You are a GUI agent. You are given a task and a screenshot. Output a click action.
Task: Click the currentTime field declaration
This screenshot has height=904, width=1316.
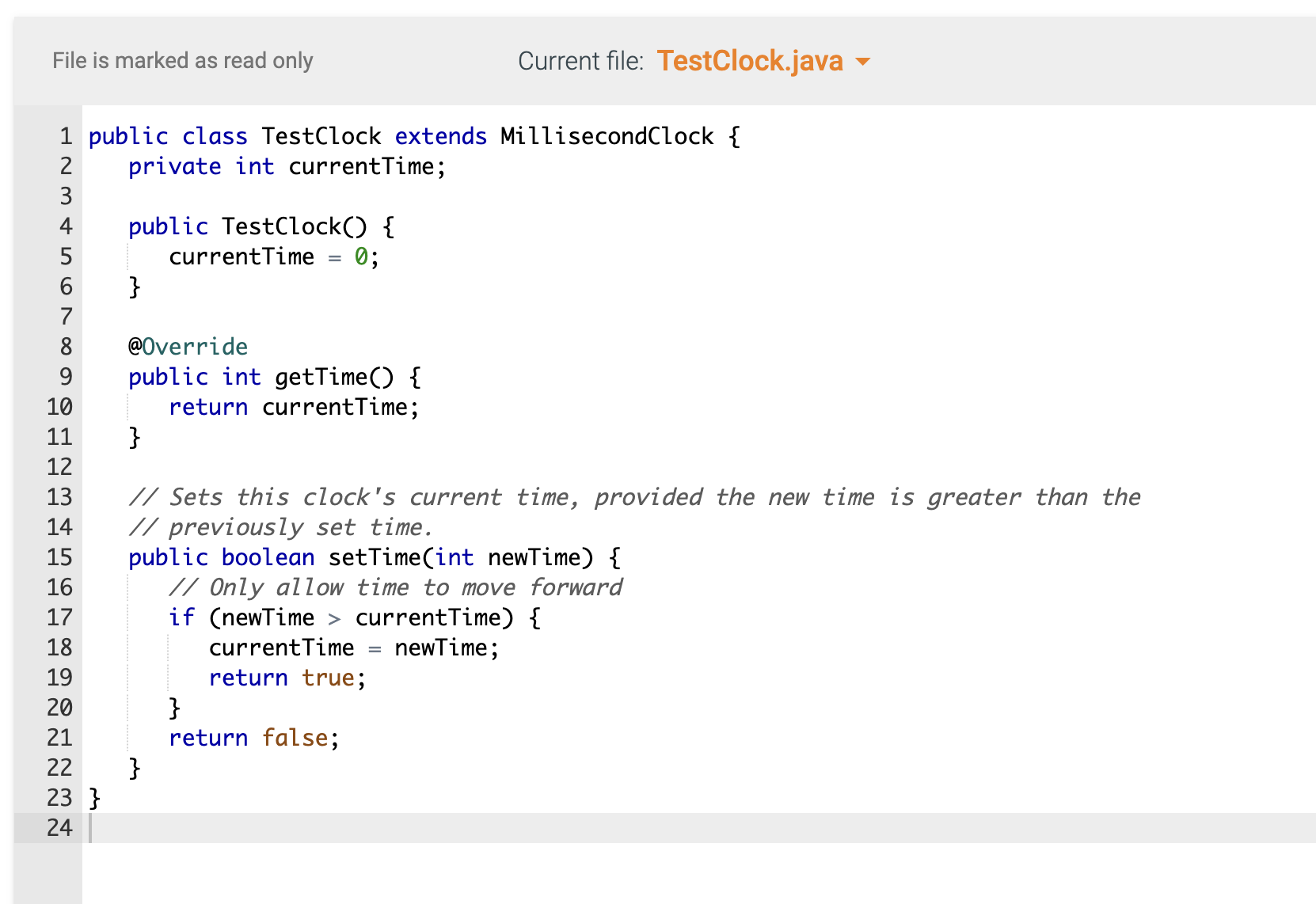click(x=287, y=166)
